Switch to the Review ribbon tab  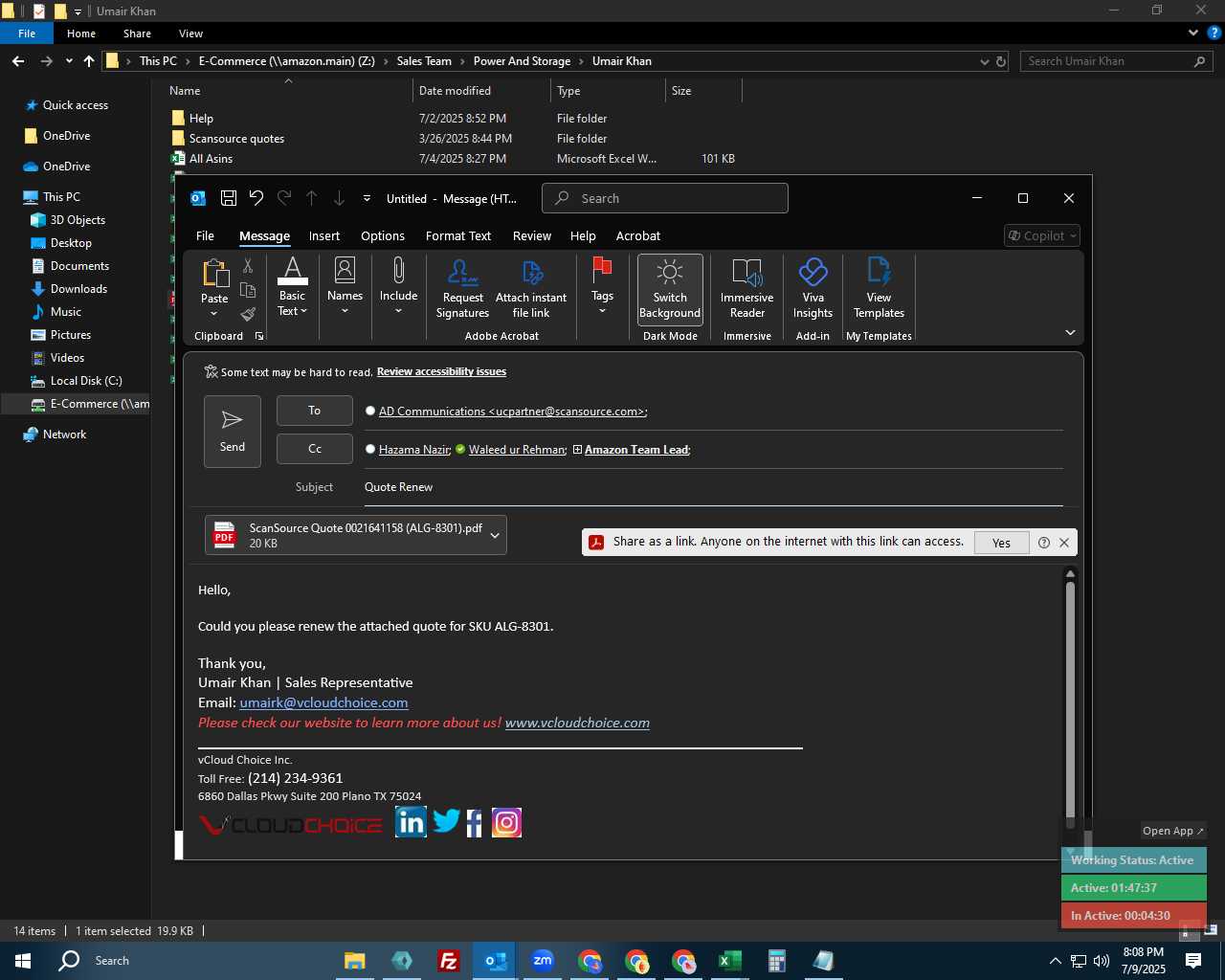point(532,235)
